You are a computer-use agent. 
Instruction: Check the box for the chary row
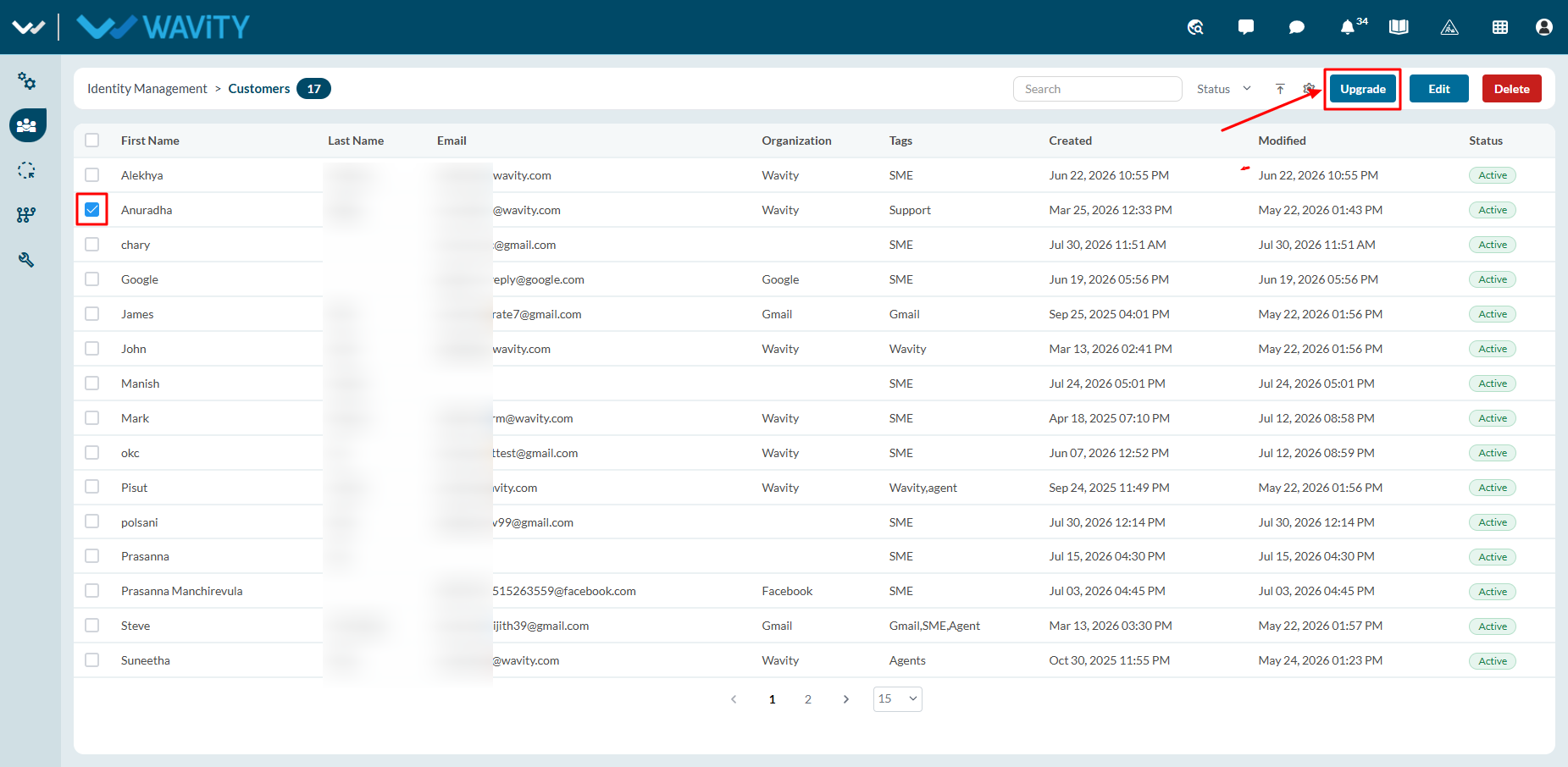92,245
